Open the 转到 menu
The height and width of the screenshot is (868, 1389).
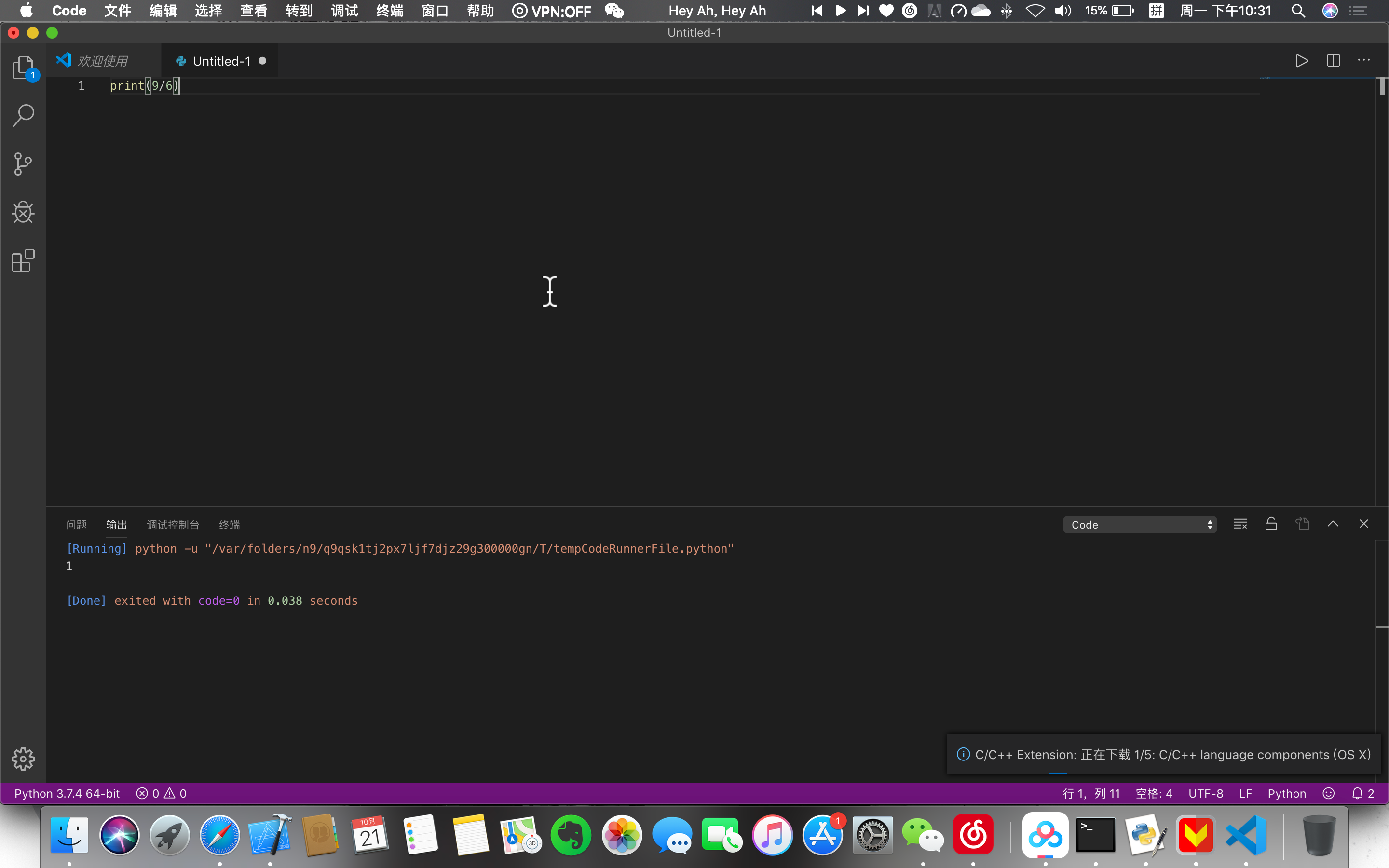(299, 10)
